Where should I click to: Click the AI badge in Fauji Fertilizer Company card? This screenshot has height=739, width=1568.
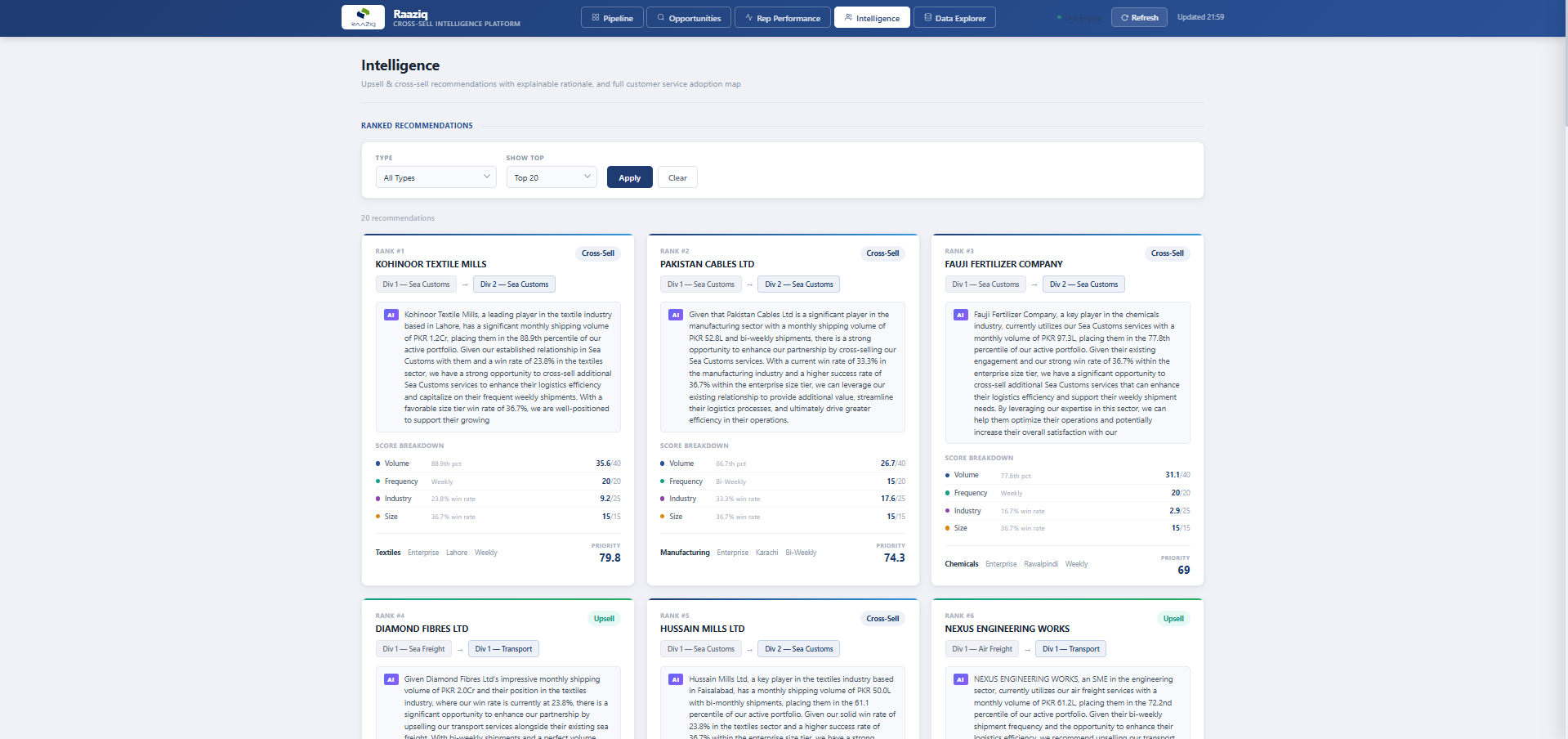tap(960, 315)
